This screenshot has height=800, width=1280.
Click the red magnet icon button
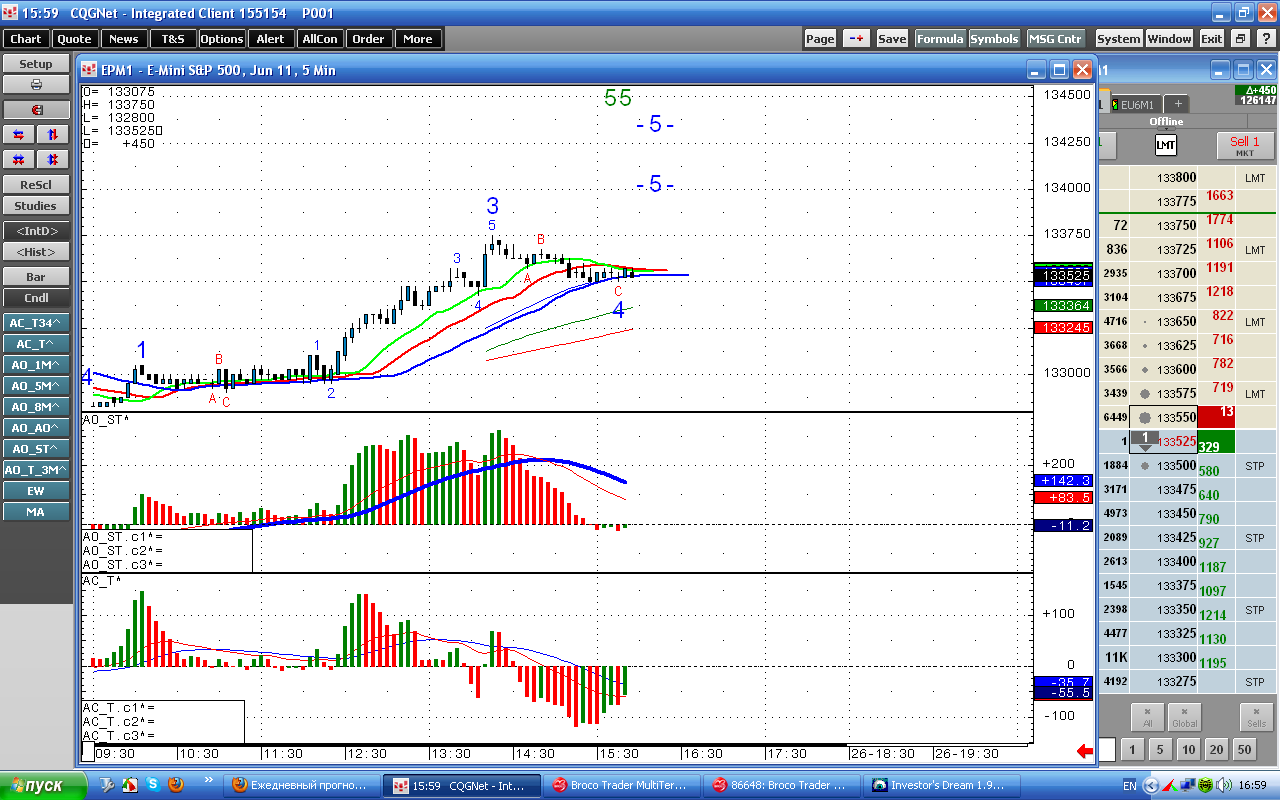pyautogui.click(x=36, y=110)
